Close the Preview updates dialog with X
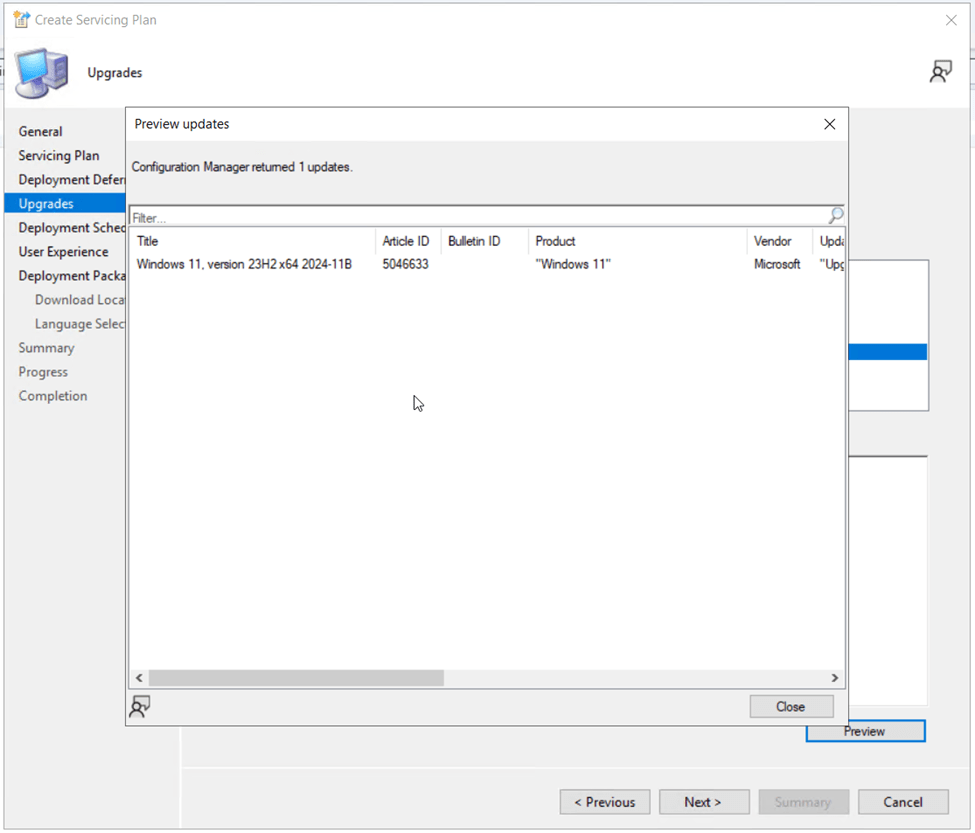The image size is (975, 833). [829, 124]
